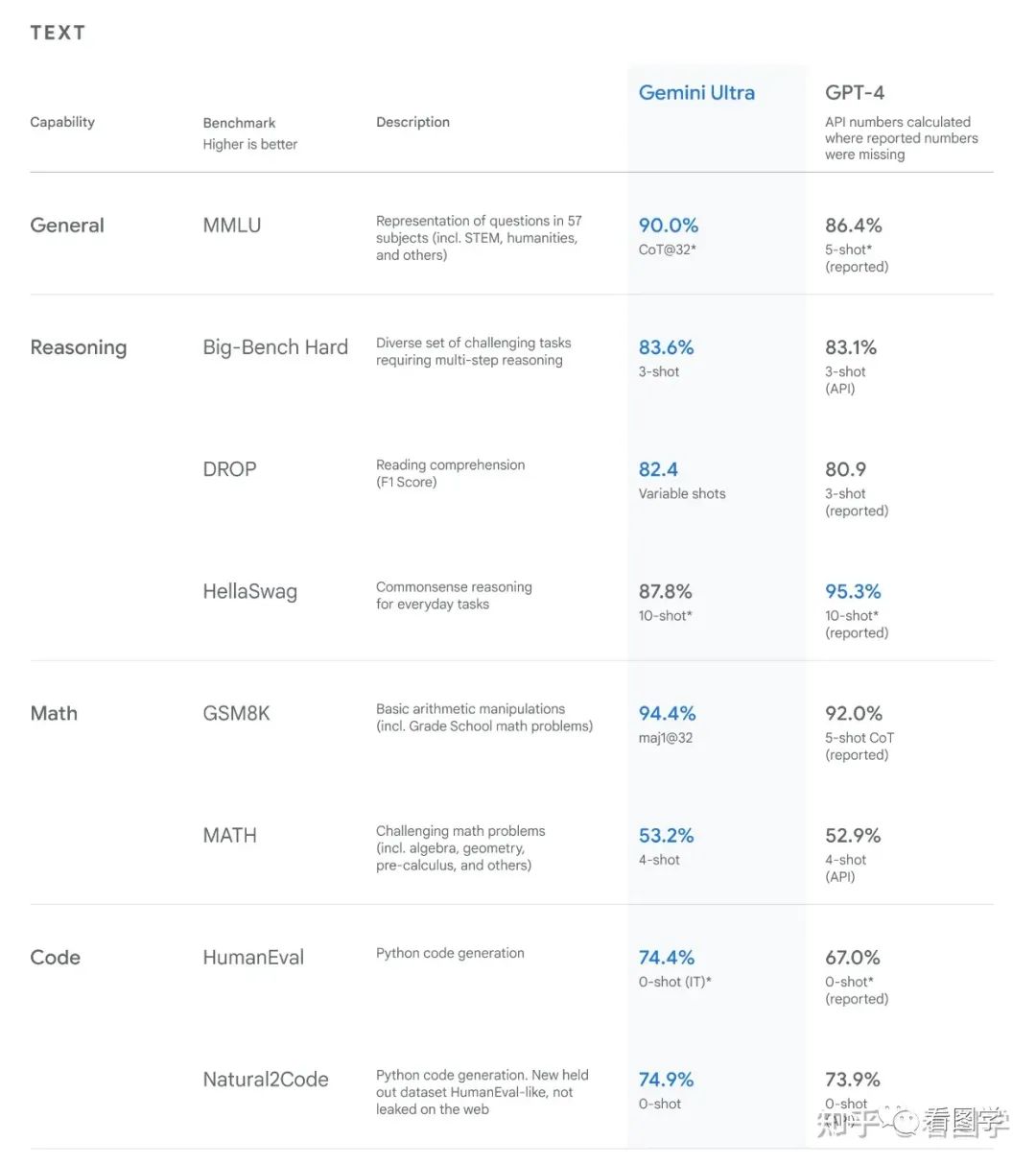
Task: Click the HellaSwag benchmark label
Action: [250, 591]
